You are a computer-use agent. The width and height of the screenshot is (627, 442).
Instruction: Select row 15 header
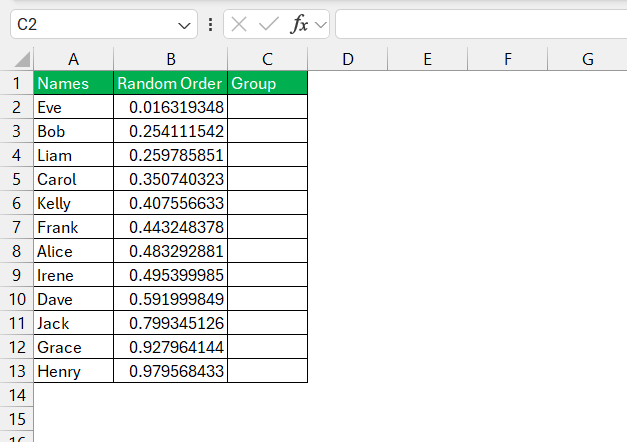(16, 419)
